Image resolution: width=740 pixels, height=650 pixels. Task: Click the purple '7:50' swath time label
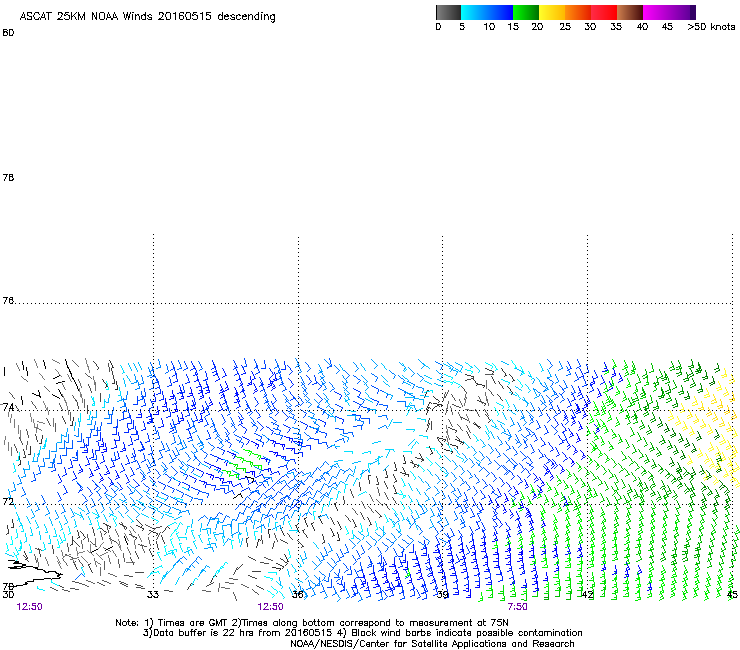517,607
